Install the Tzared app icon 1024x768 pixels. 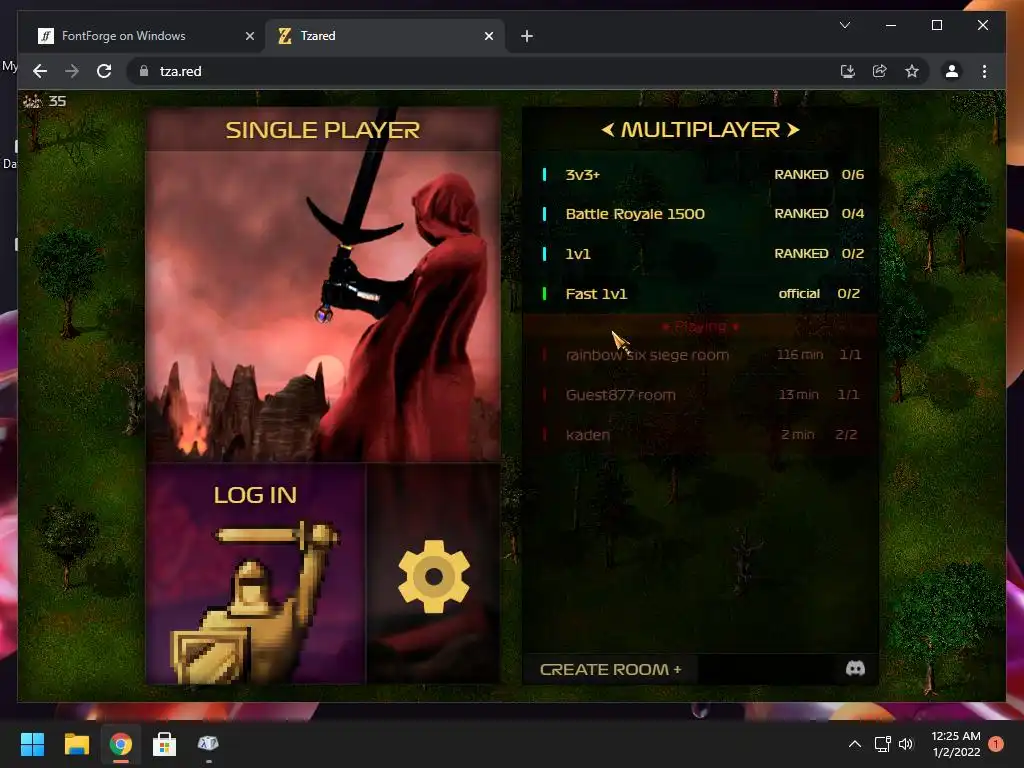point(848,71)
